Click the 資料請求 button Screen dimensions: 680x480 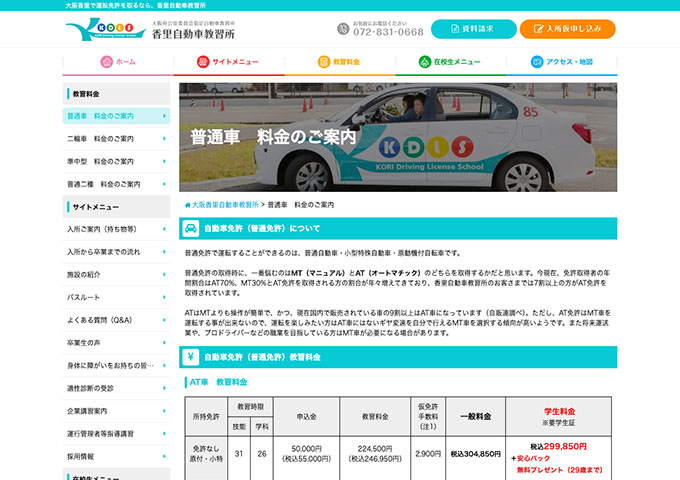pos(474,29)
